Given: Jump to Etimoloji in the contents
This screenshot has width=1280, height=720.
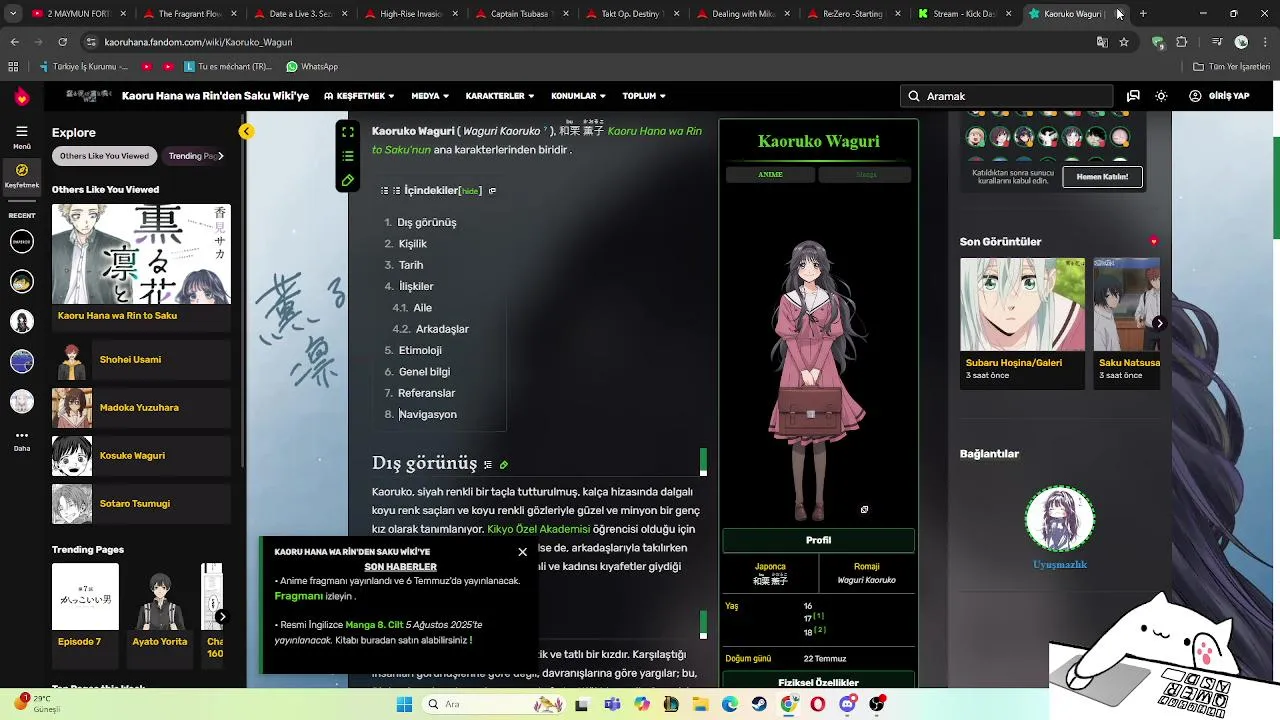Looking at the screenshot, I should click(x=420, y=350).
